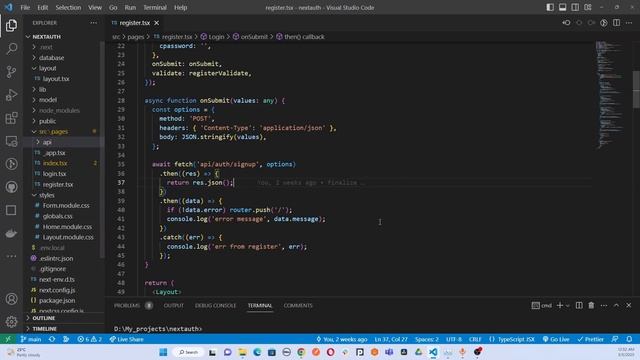This screenshot has height=360, width=640.
Task: Click Prettier in the status bar
Action: click(591, 339)
